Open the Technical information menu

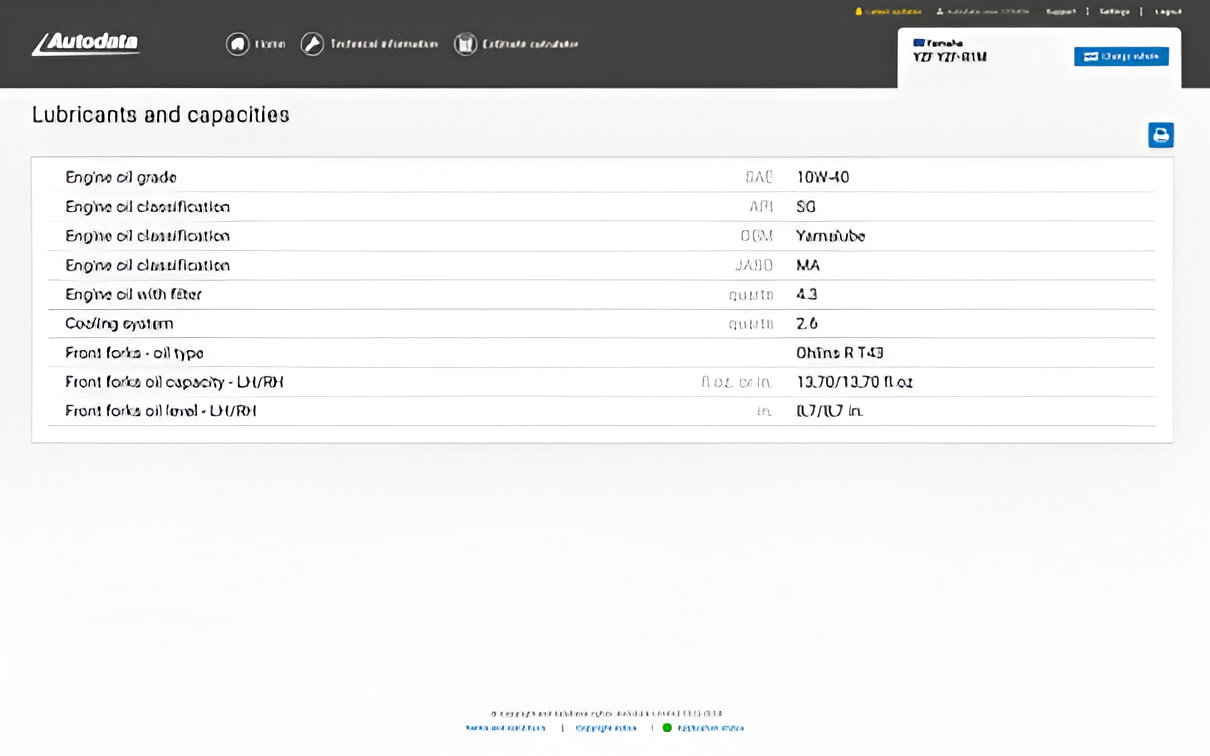point(384,44)
